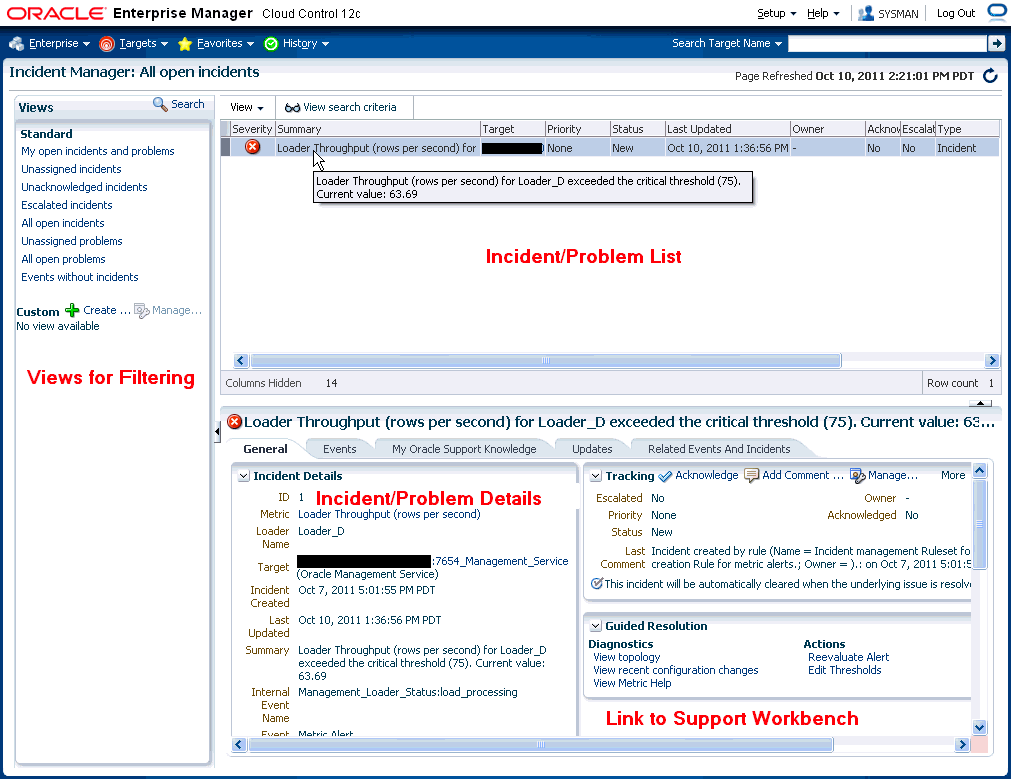Open the Enterprise dropdown menu

click(x=59, y=43)
